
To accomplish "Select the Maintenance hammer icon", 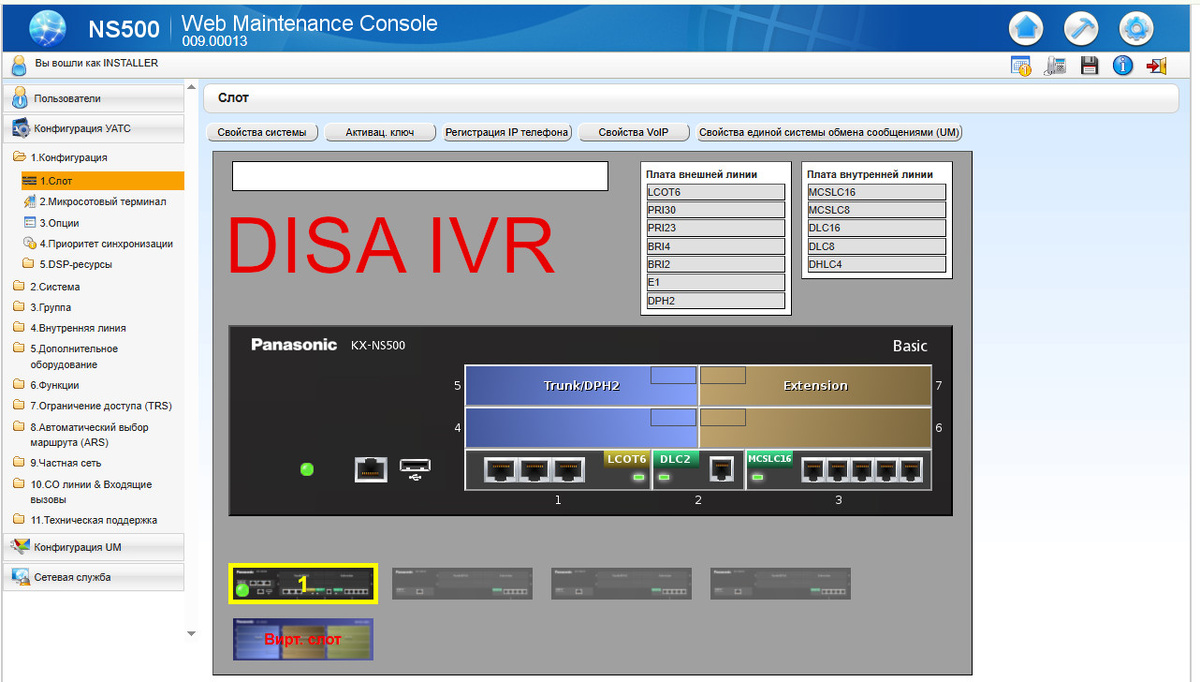I will (1081, 28).
